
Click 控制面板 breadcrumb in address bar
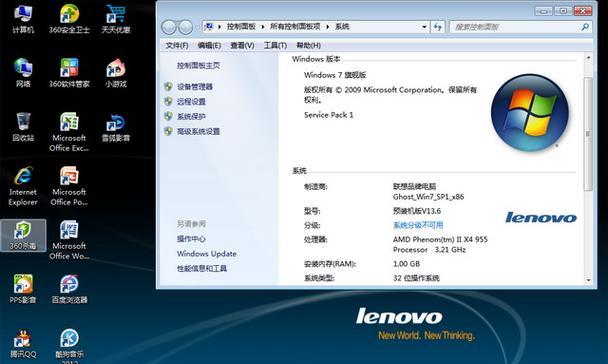pyautogui.click(x=241, y=26)
